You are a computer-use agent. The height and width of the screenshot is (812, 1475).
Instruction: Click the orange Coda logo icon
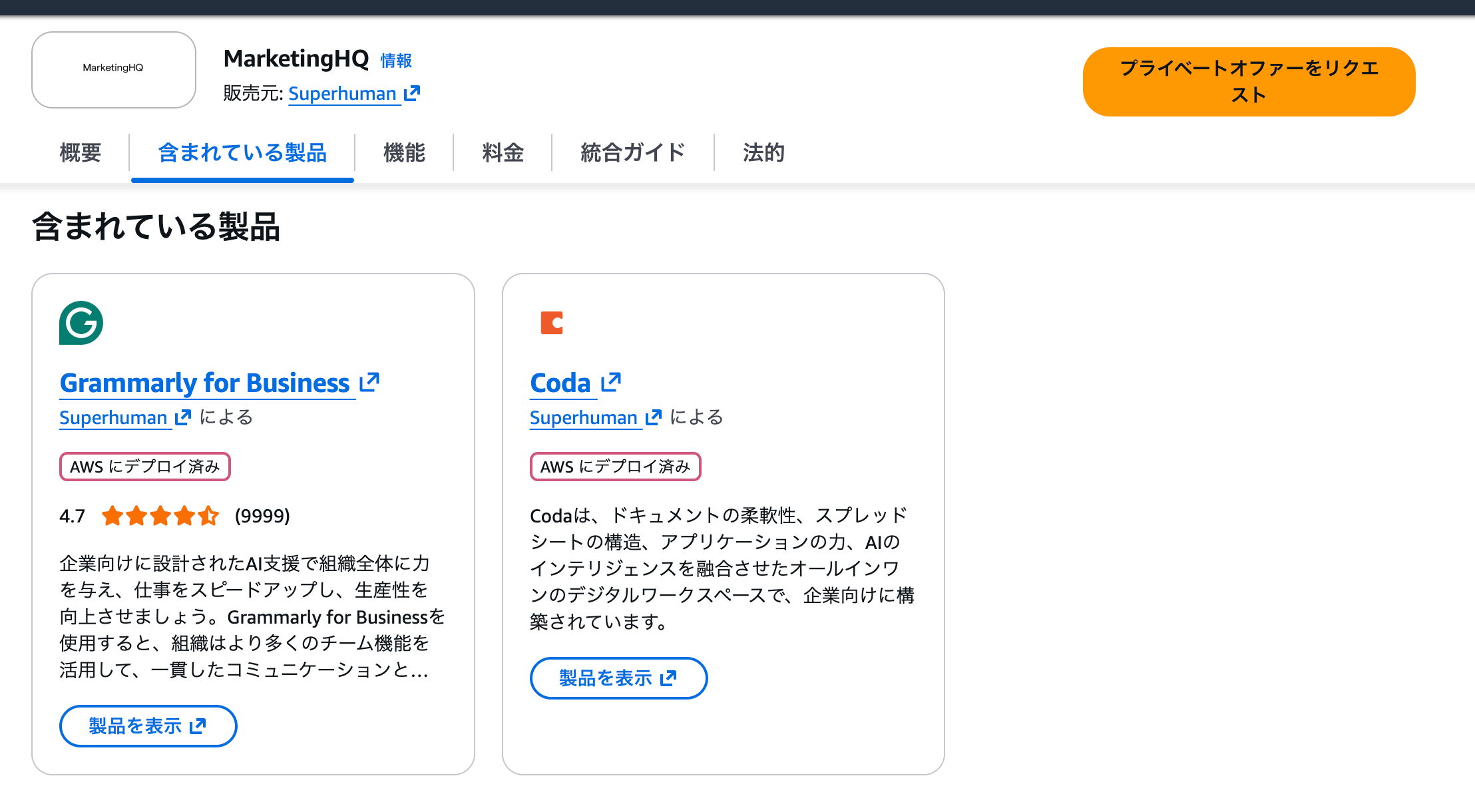coord(552,323)
